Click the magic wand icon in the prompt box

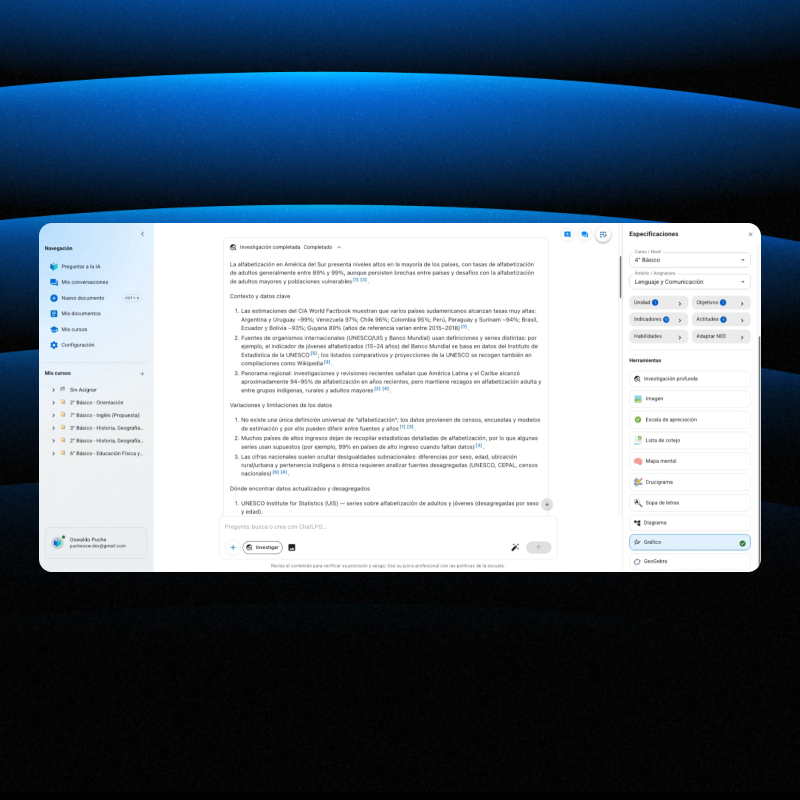click(x=514, y=547)
